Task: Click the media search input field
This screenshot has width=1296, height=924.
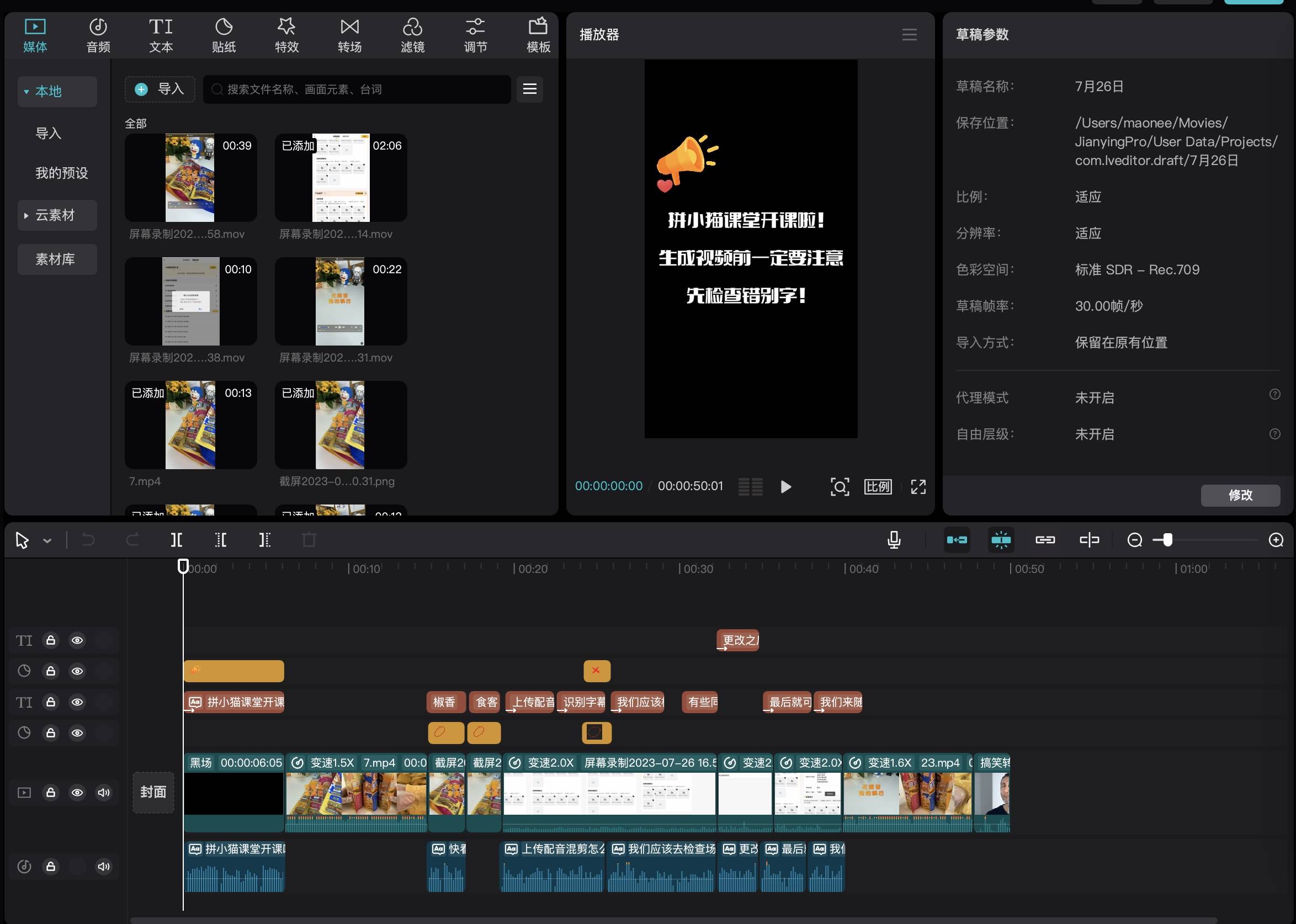Action: point(358,89)
